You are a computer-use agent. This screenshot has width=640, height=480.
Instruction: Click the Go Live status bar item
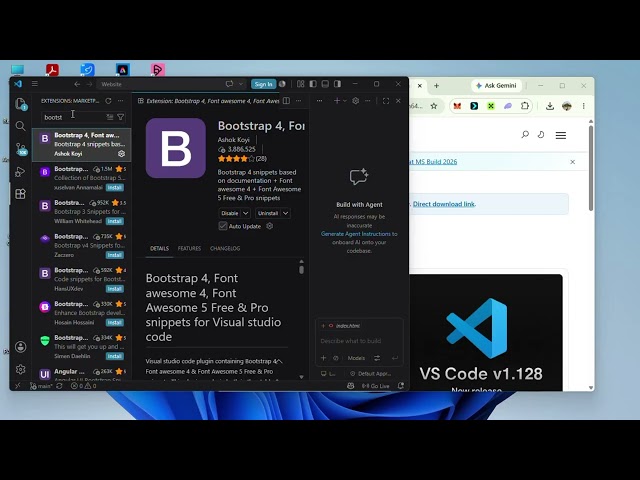[x=376, y=386]
